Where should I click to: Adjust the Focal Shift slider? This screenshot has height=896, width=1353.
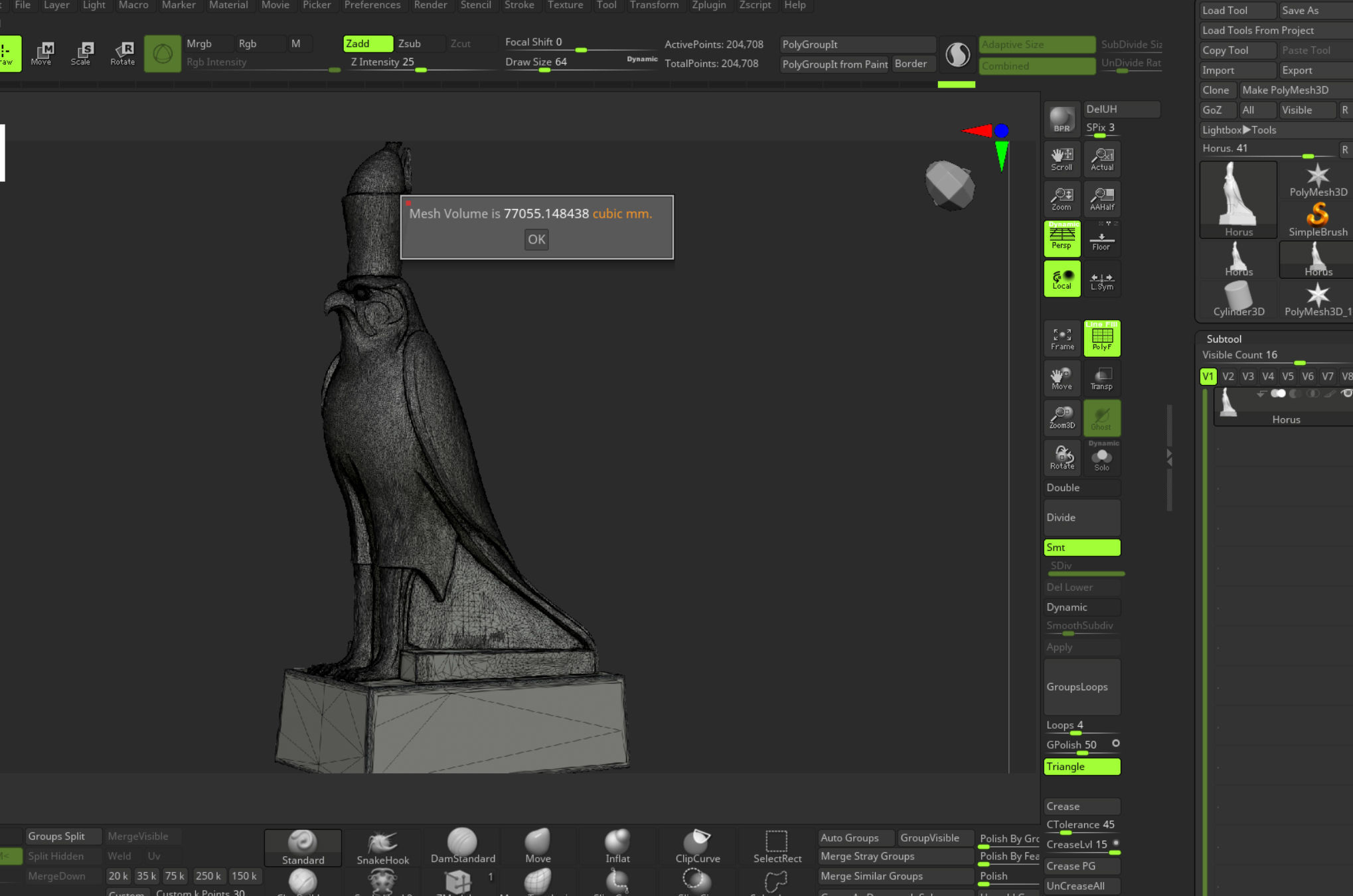pos(581,43)
